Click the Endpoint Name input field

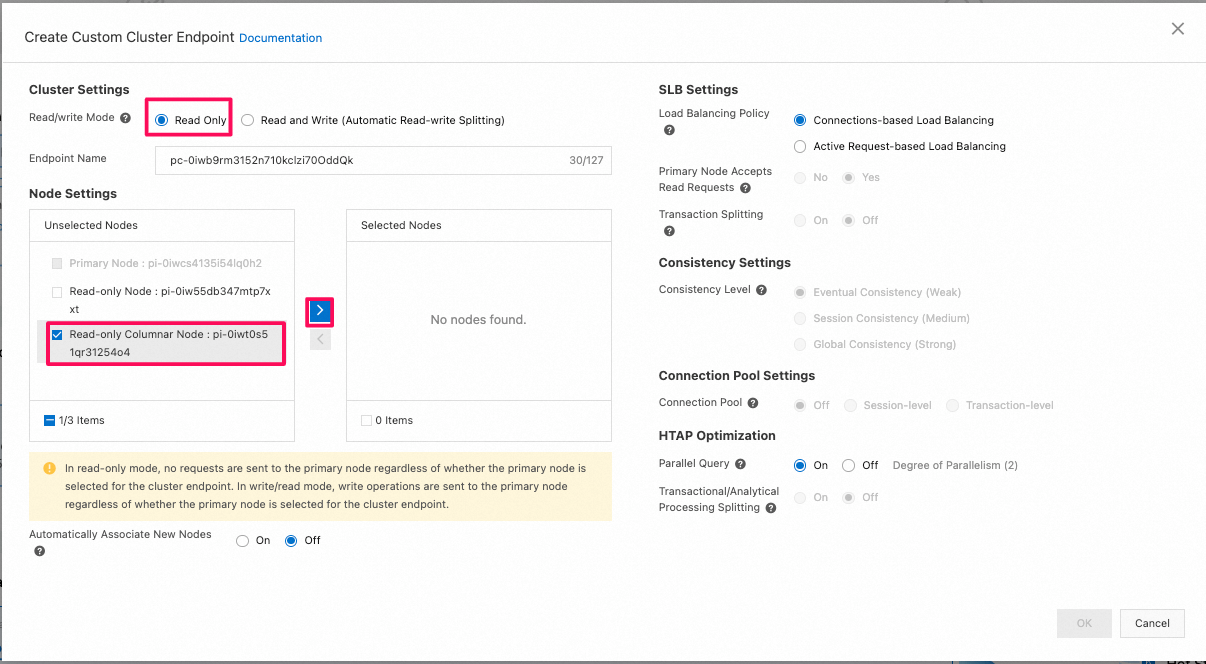[360, 160]
